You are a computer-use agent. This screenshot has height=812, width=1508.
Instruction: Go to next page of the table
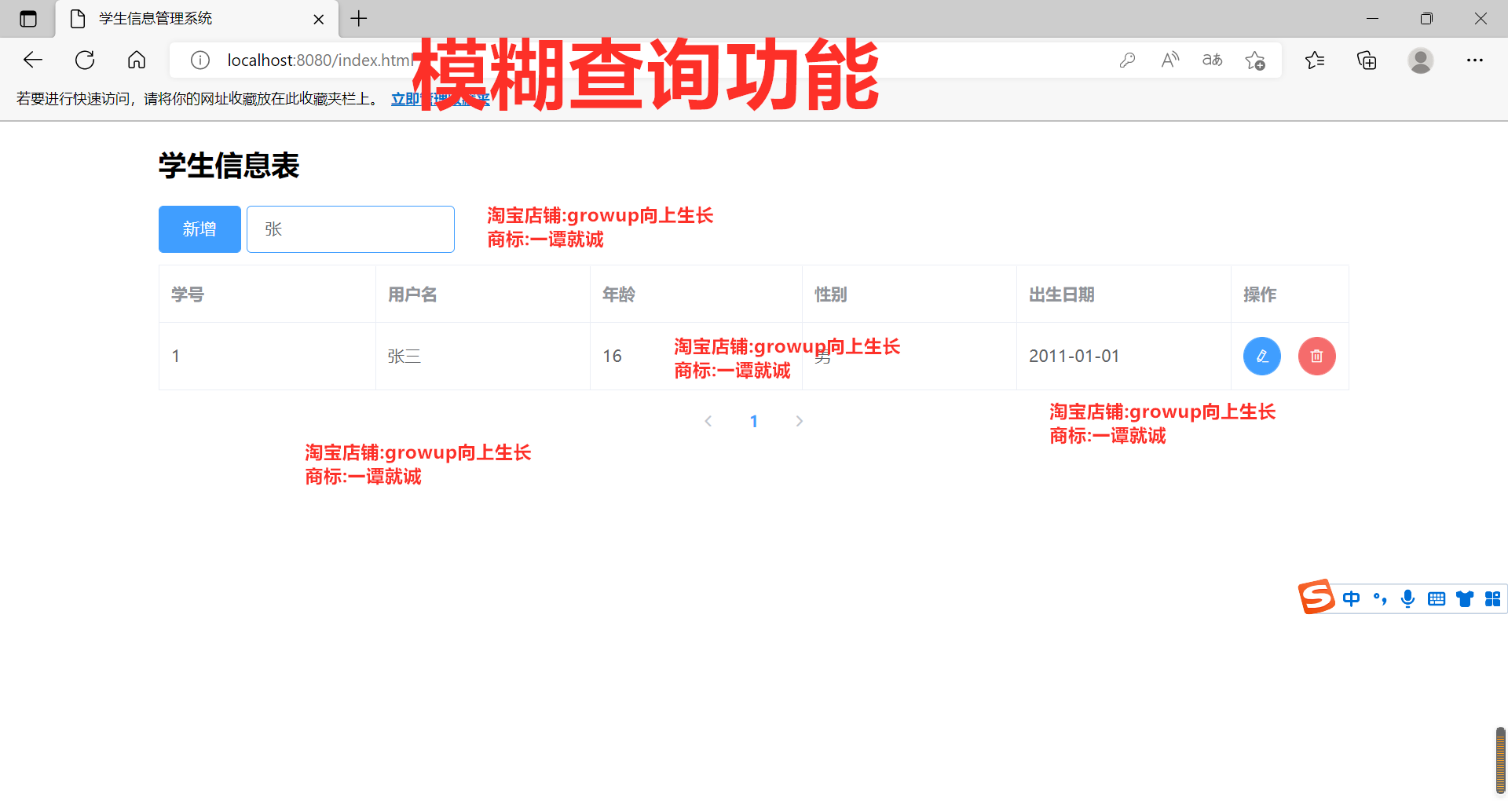pos(800,422)
